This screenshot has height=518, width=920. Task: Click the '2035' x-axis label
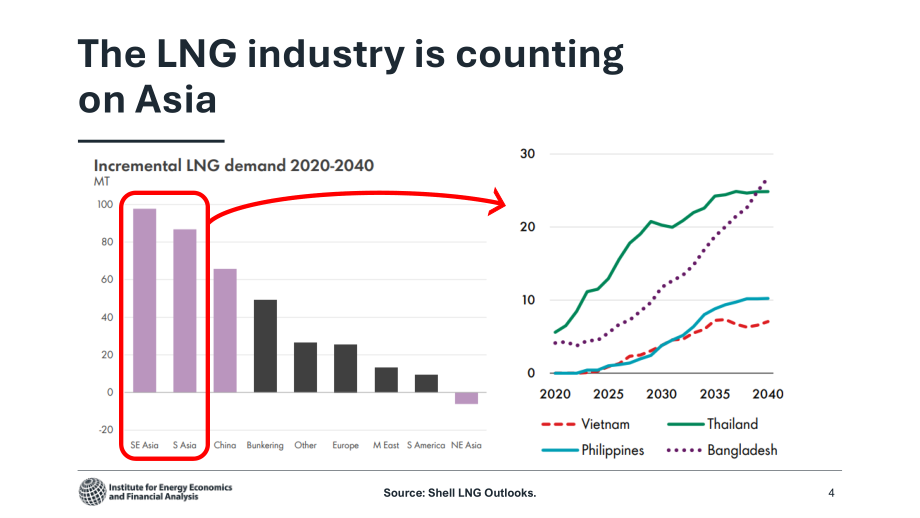coord(715,394)
